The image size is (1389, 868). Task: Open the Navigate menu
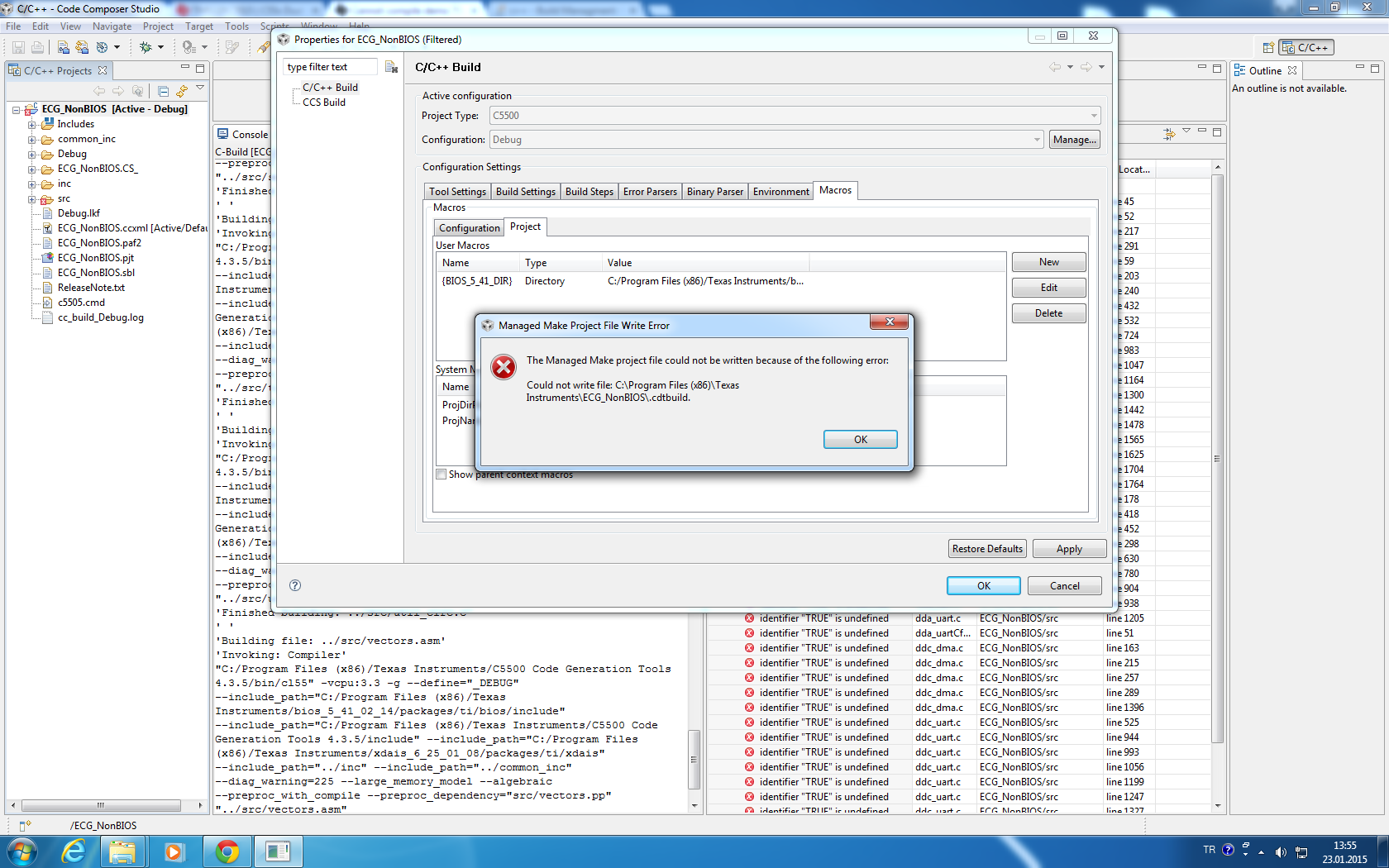[x=112, y=26]
